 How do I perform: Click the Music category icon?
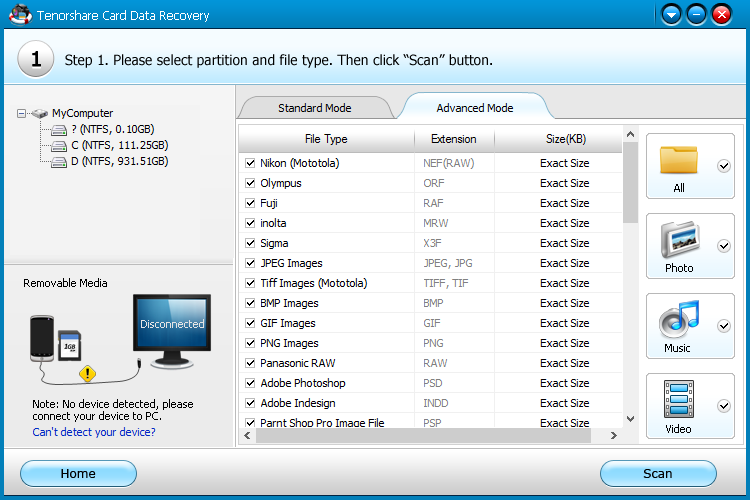point(679,320)
